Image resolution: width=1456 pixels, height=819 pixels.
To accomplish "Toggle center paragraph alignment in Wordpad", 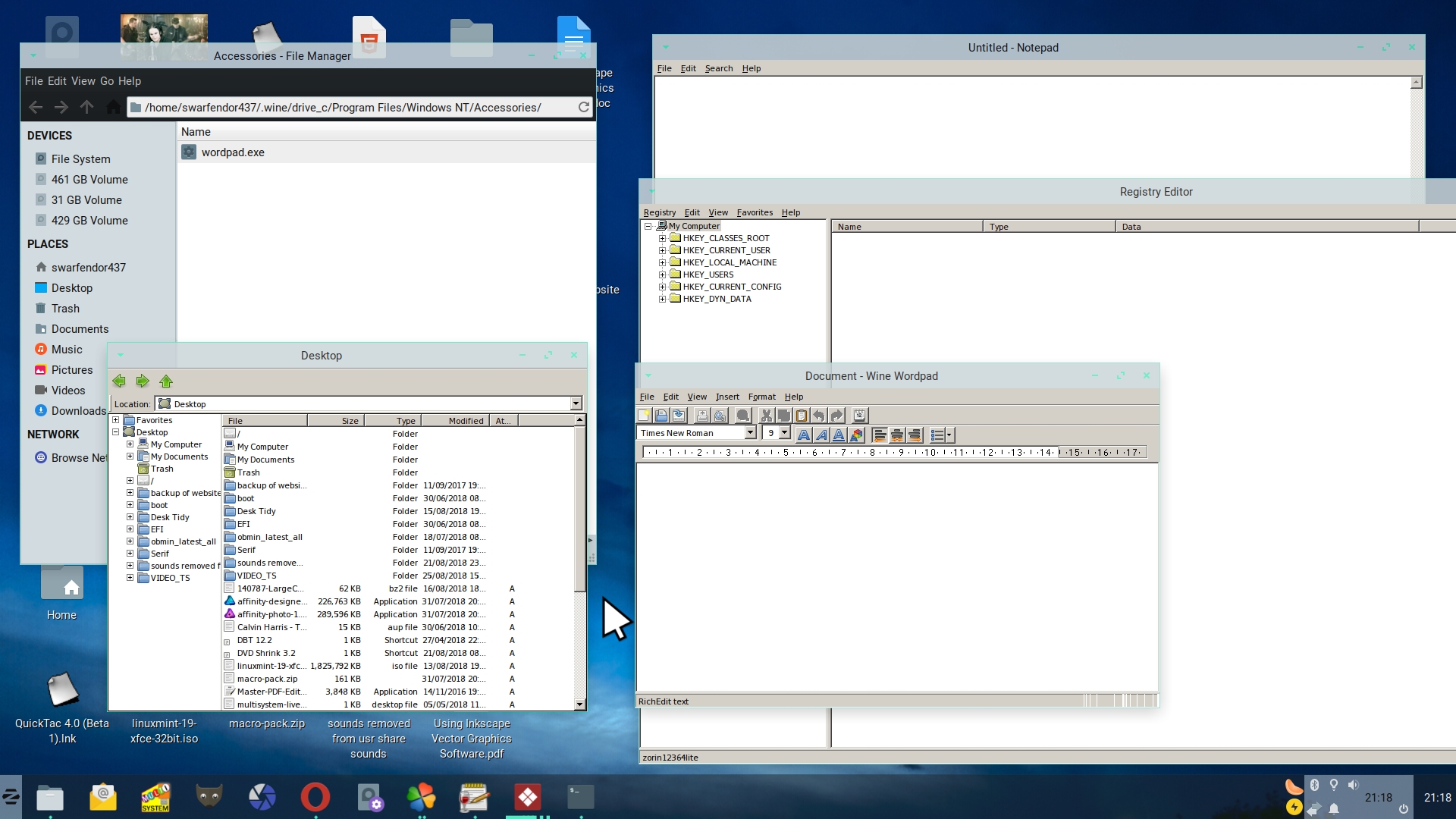I will point(897,435).
